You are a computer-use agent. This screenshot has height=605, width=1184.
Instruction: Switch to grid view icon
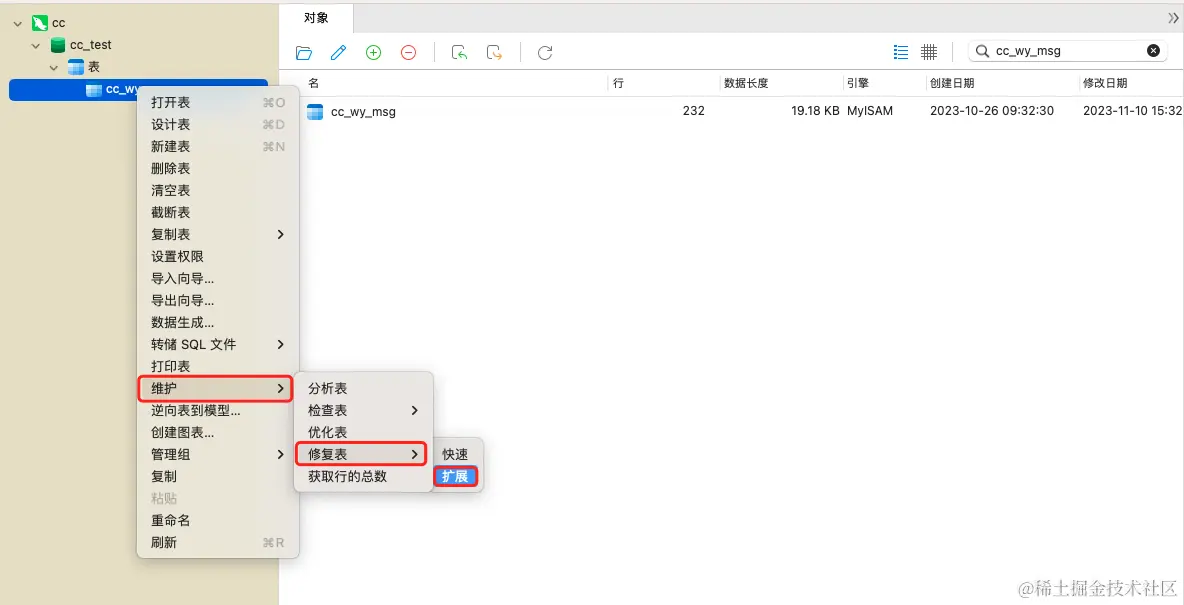click(x=929, y=51)
